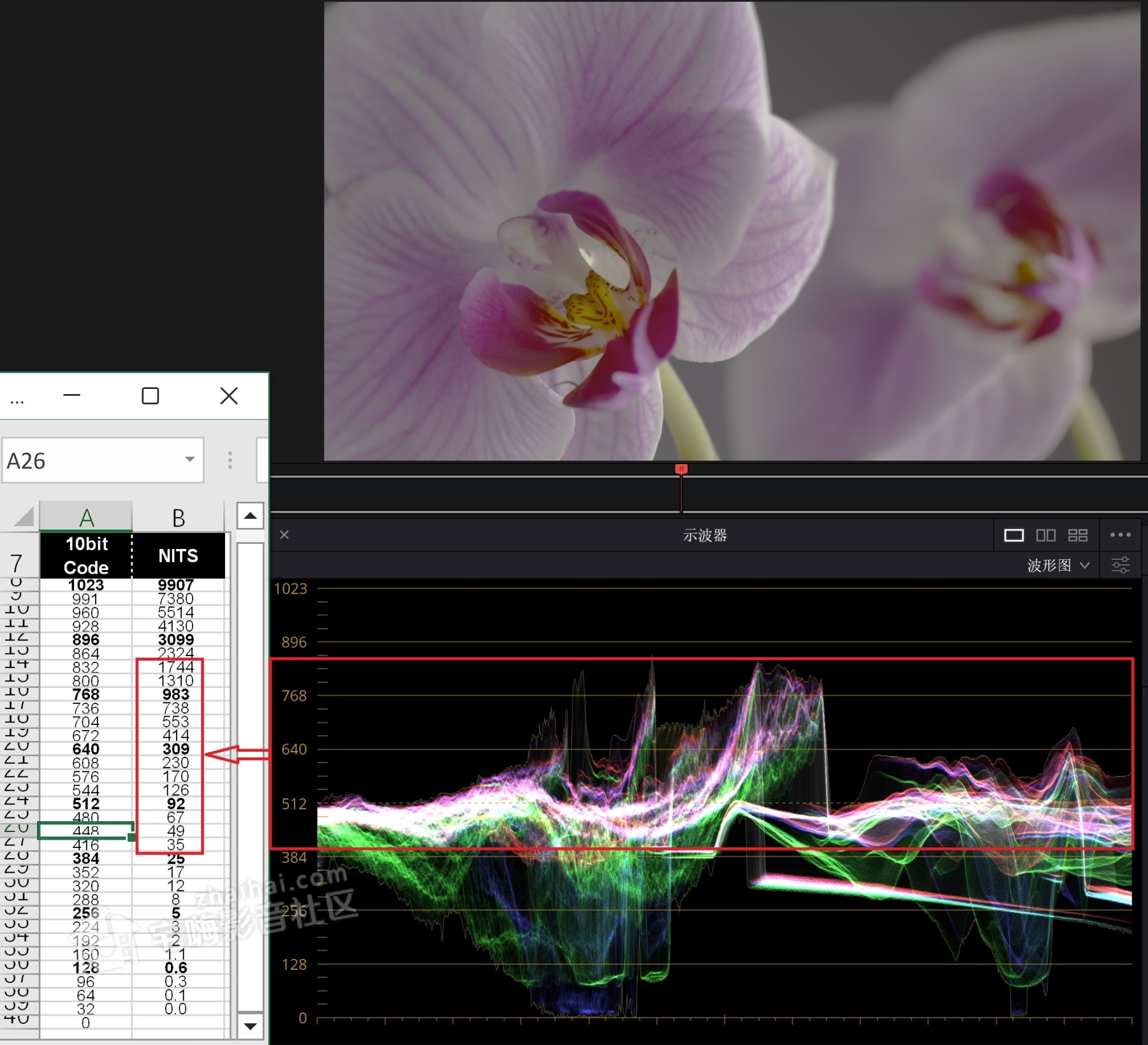Select cell with nits value 92
The width and height of the screenshot is (1148, 1045).
(179, 804)
